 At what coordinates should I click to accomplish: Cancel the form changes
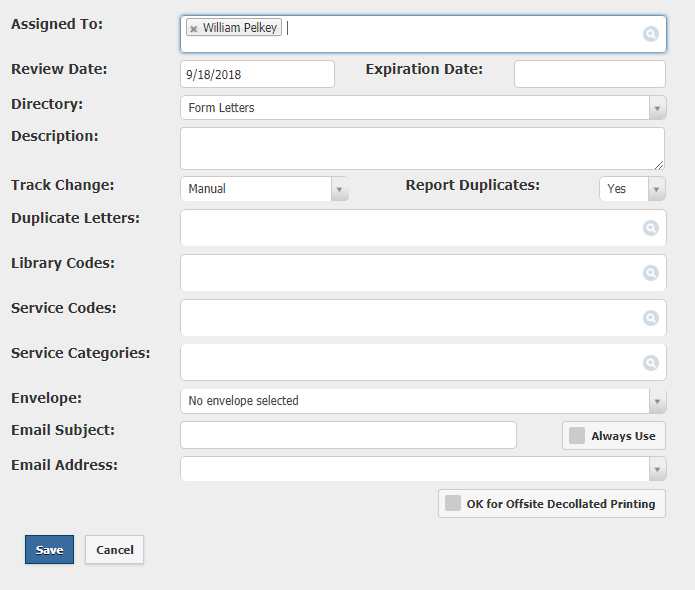pos(114,550)
